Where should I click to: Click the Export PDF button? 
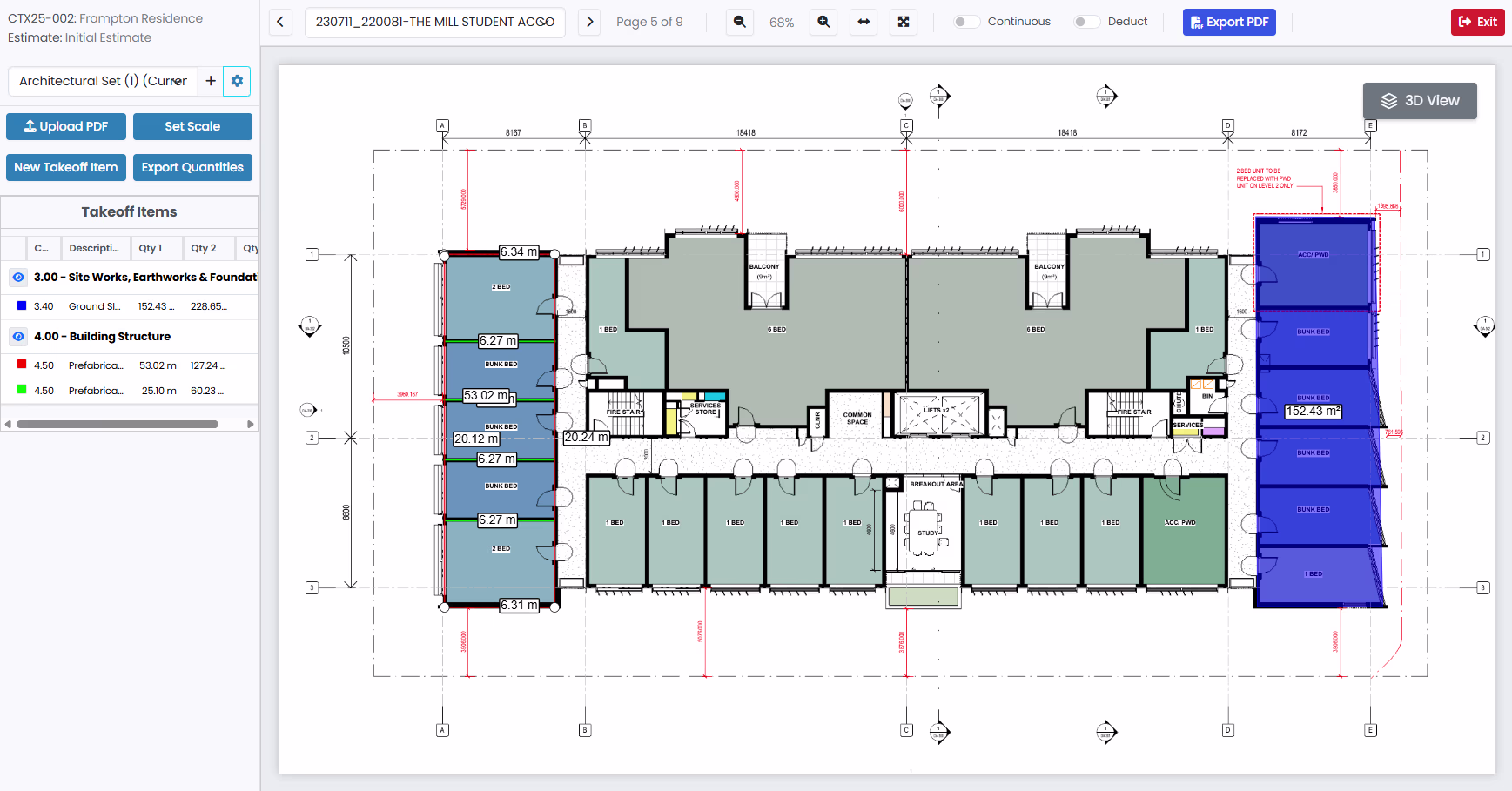coord(1229,22)
